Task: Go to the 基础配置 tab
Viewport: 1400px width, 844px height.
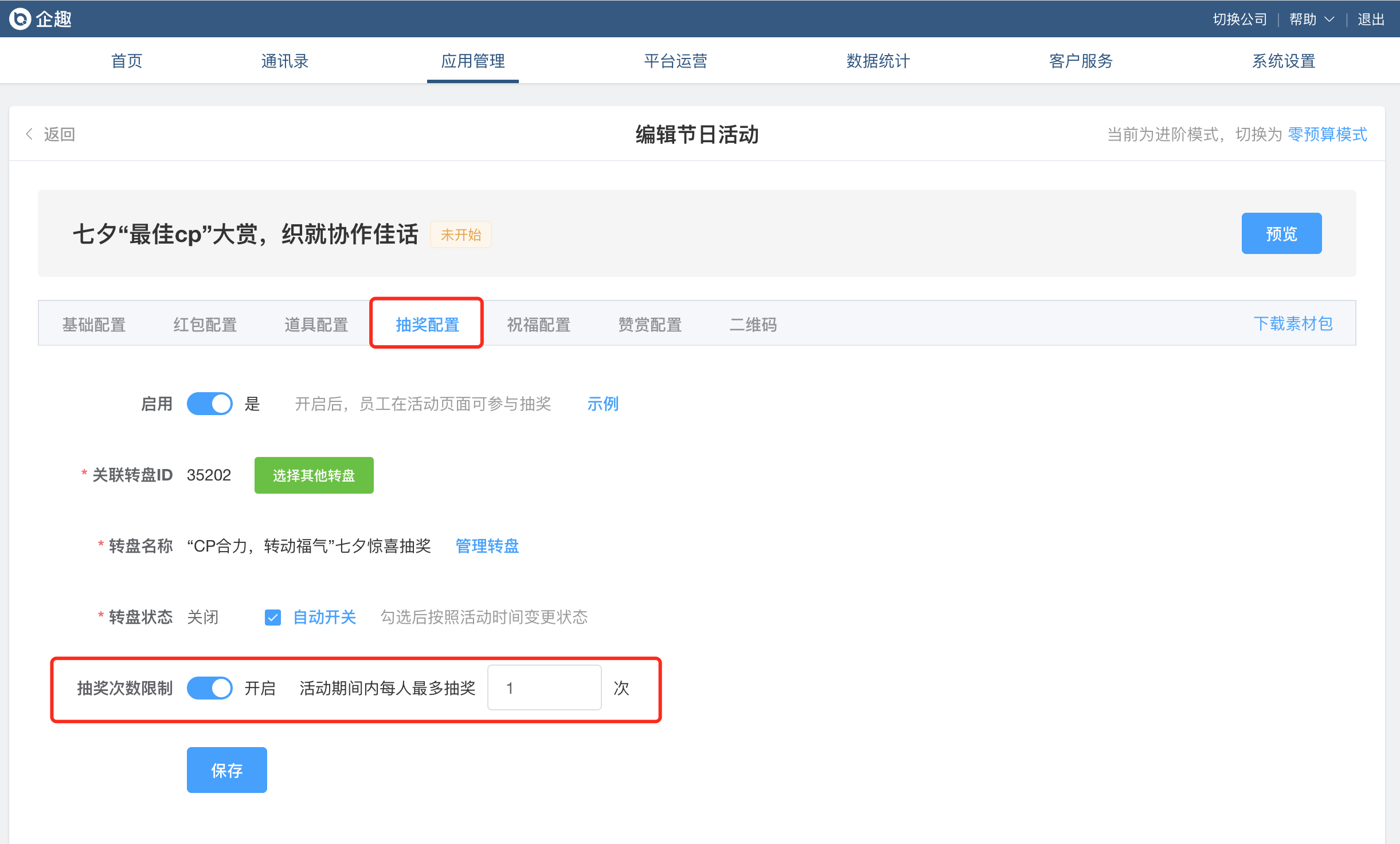Action: pyautogui.click(x=94, y=325)
